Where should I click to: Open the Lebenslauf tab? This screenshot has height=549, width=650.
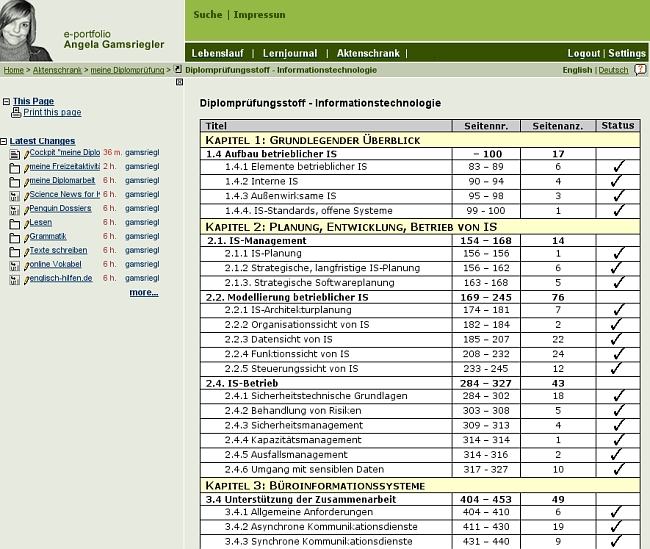(x=219, y=53)
